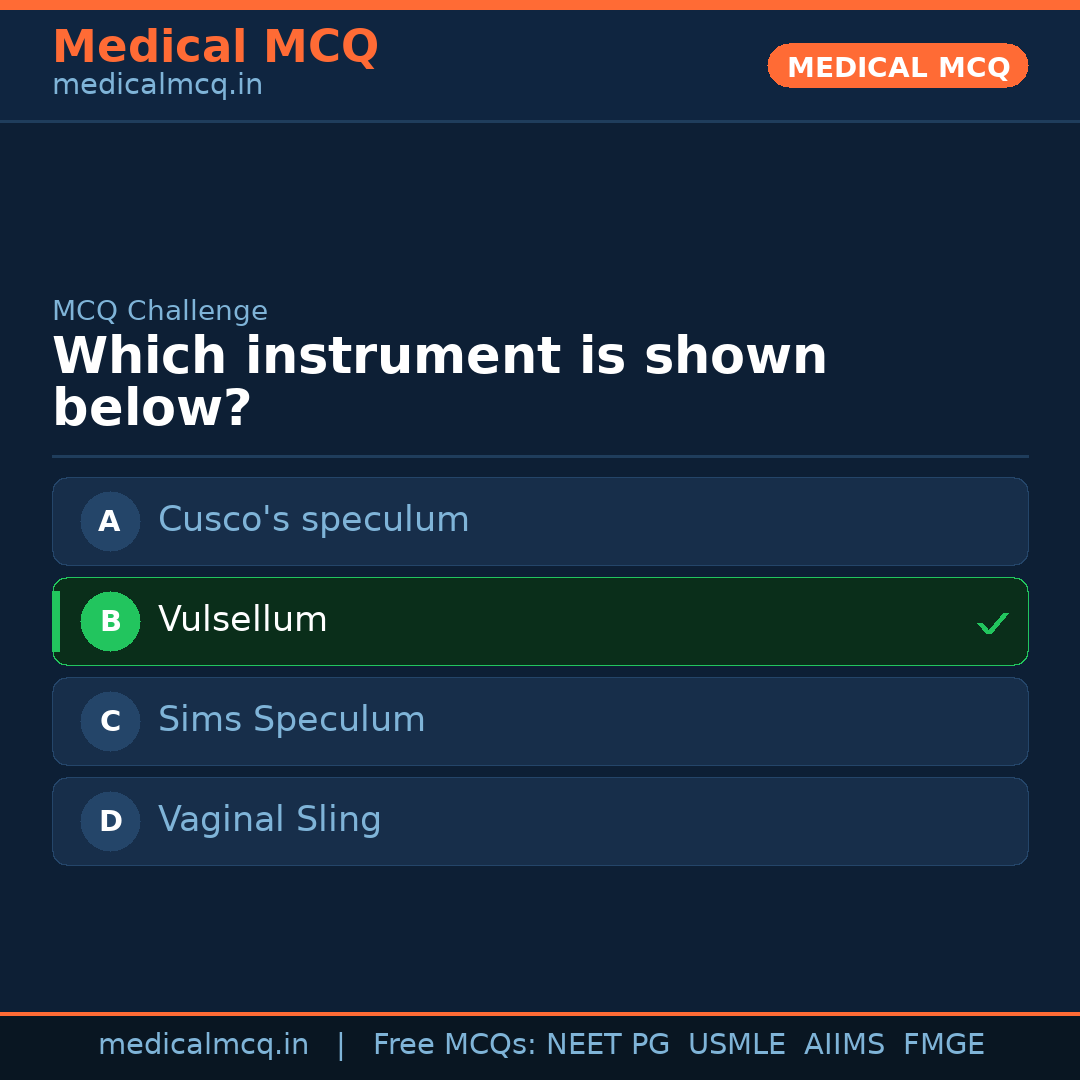Click the orange MEDICAL MCQ badge
This screenshot has width=1080, height=1080.
coord(897,66)
